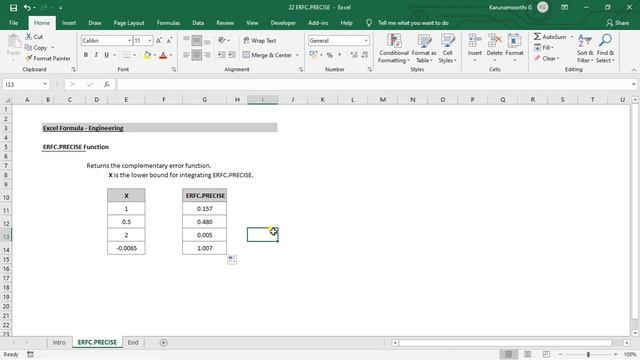Open Sort & Filter

pos(585,49)
